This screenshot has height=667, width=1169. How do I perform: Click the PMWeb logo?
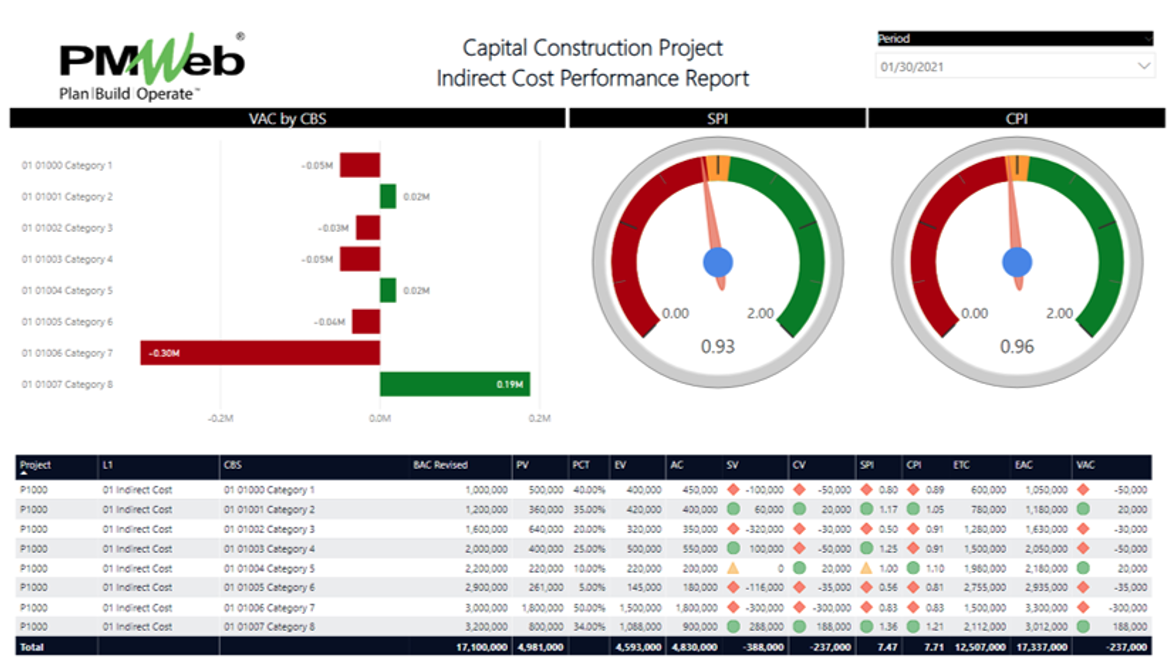[152, 67]
